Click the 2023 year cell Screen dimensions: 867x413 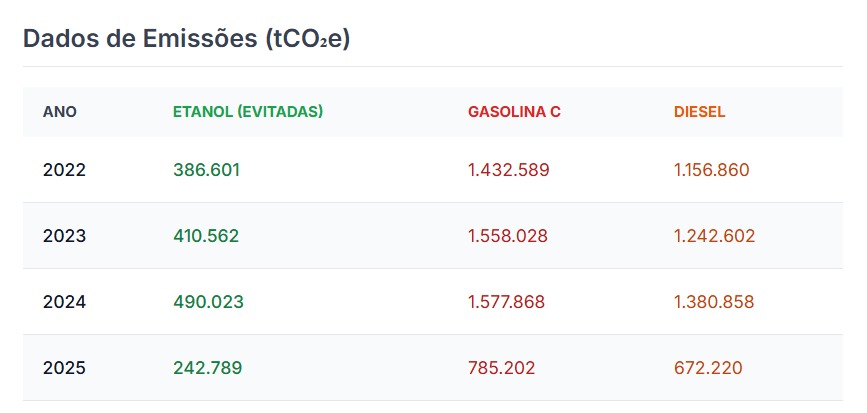[65, 236]
